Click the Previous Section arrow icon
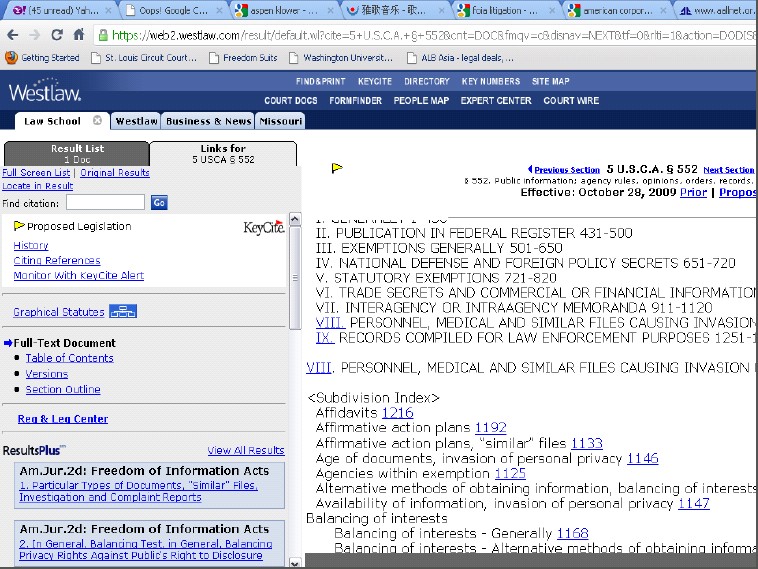The image size is (758, 569). (x=530, y=169)
